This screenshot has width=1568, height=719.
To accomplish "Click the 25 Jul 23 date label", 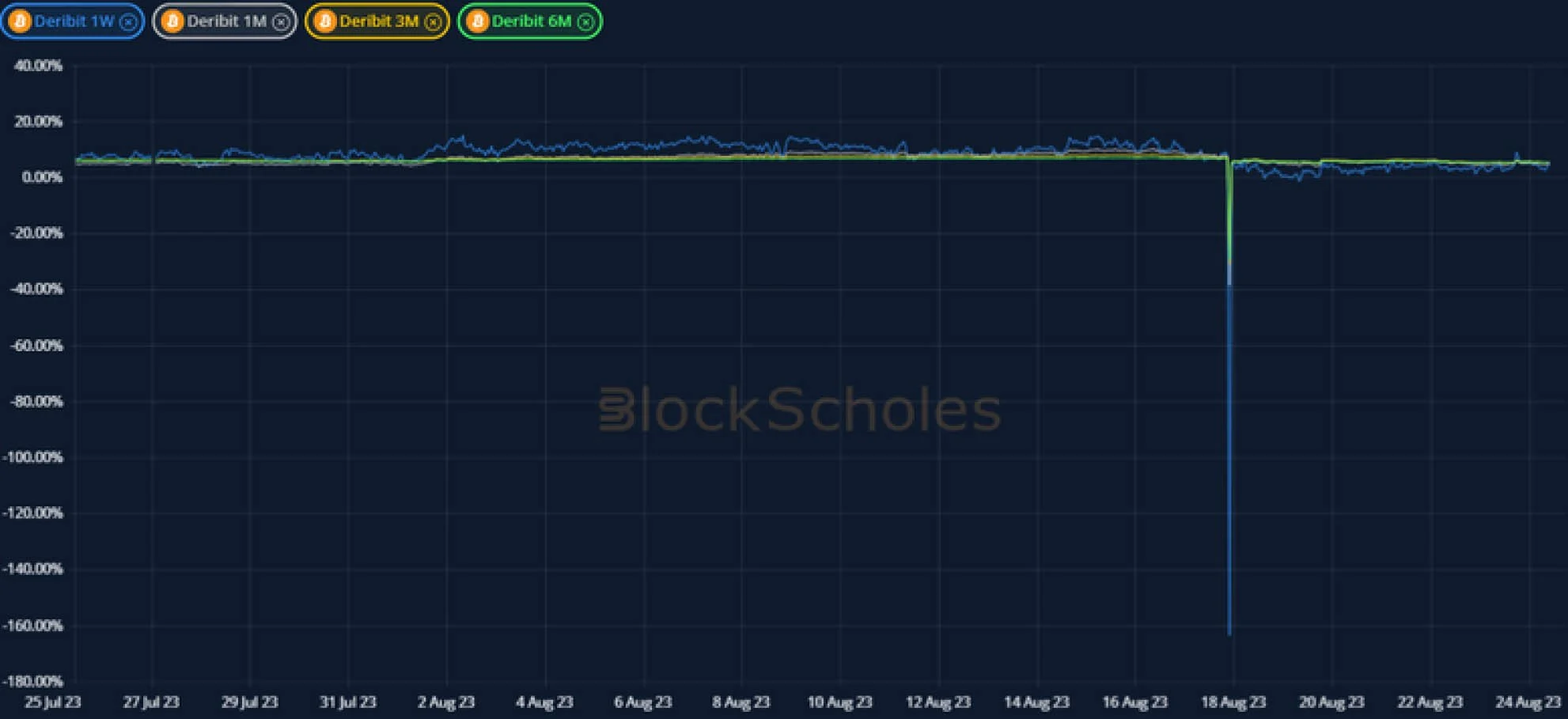I will click(53, 702).
